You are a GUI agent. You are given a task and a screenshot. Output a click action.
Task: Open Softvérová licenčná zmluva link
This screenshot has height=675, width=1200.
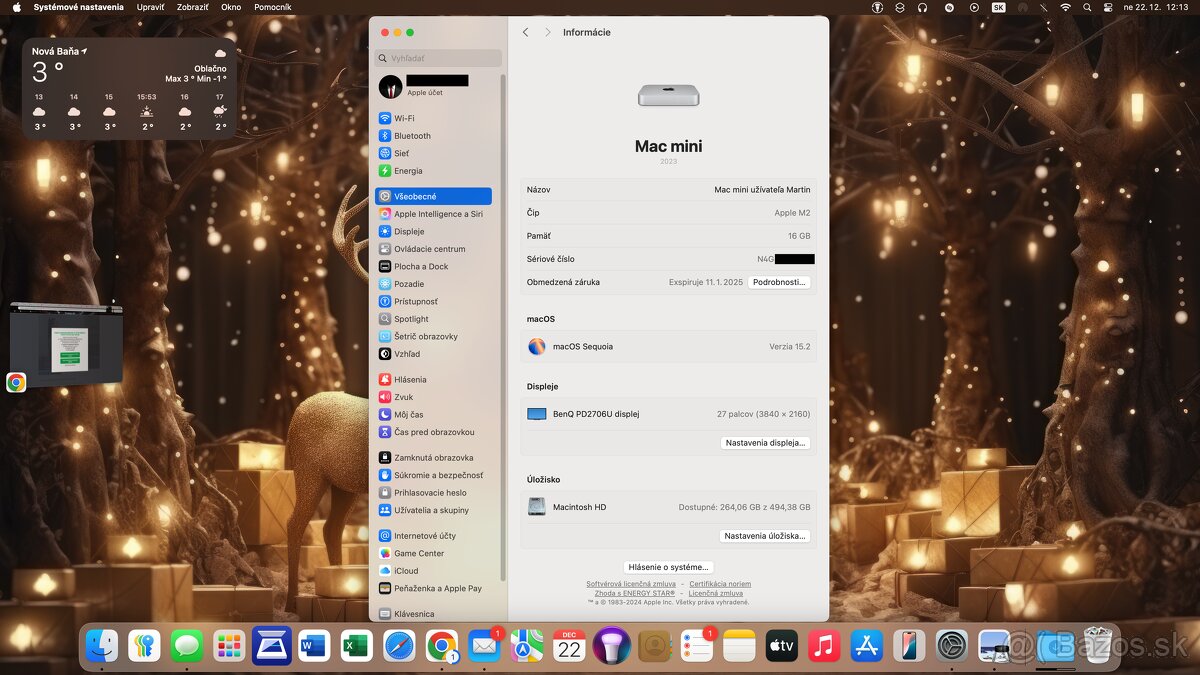[631, 584]
